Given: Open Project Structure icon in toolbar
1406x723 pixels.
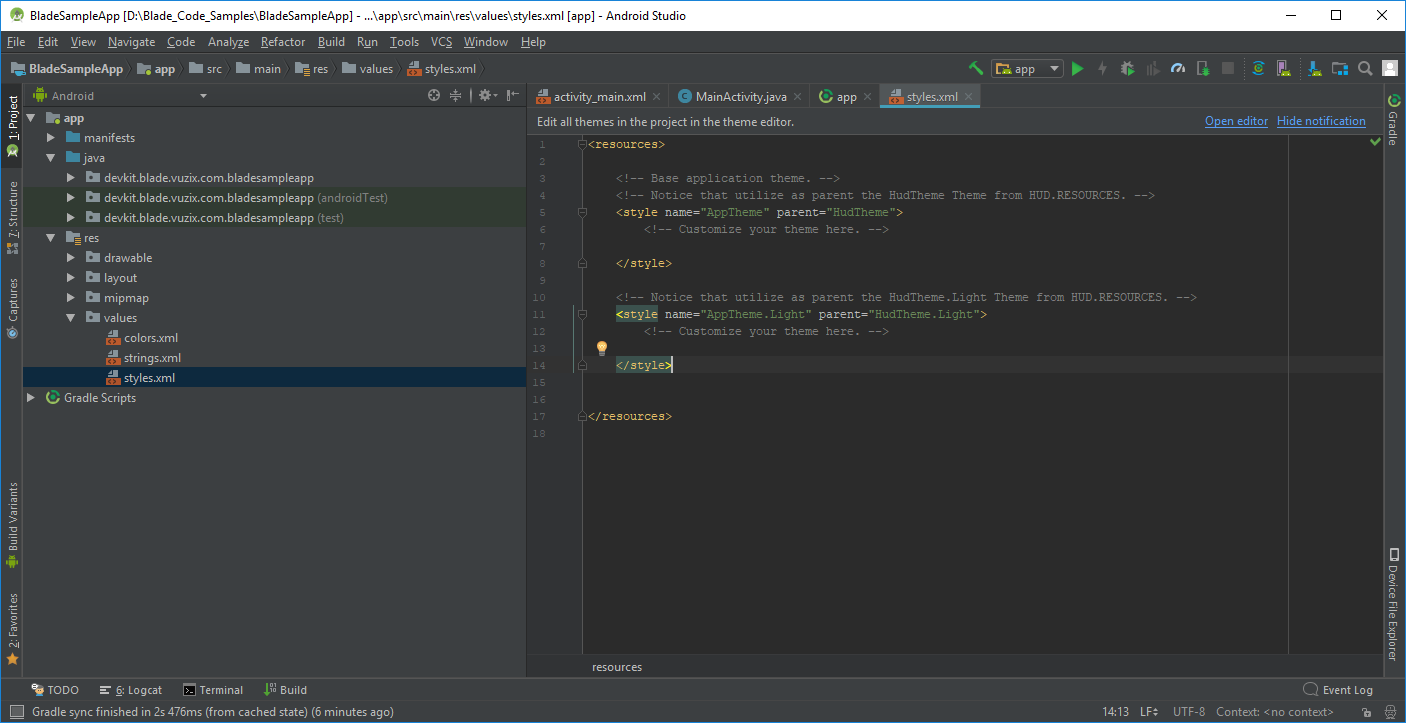Looking at the screenshot, I should point(1339,68).
